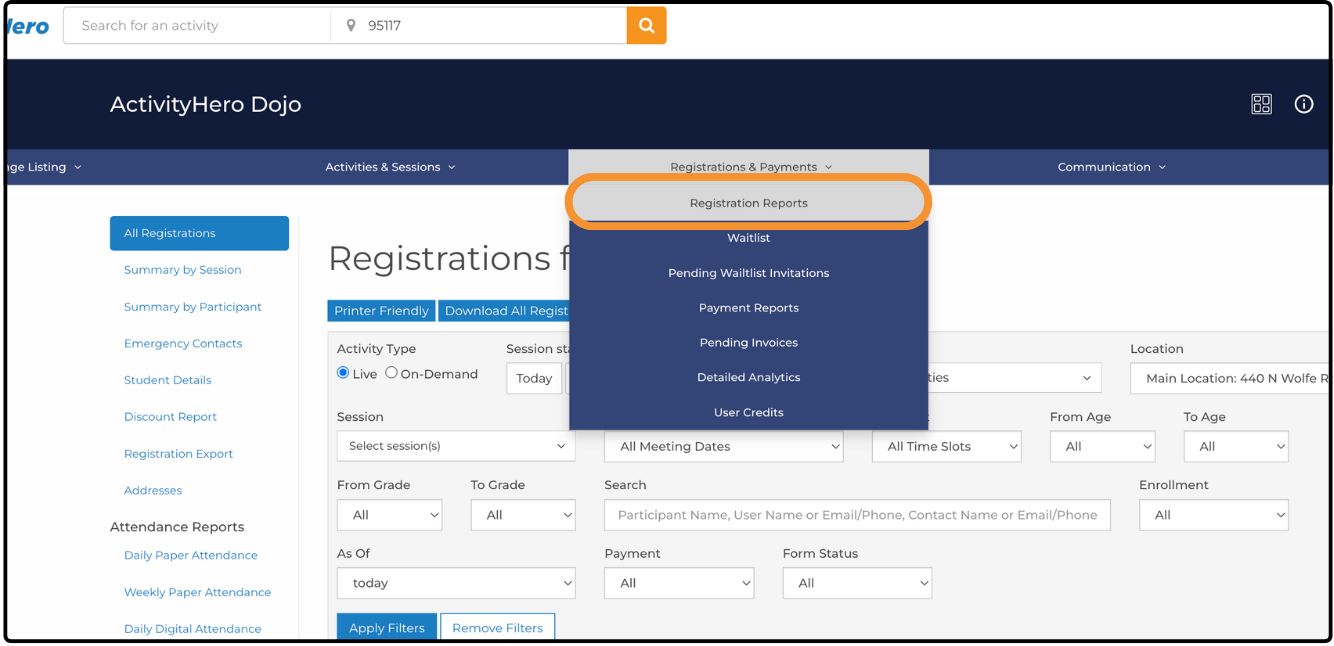The height and width of the screenshot is (646, 1334).
Task: Open the All Time Slots dropdown
Action: click(x=947, y=446)
